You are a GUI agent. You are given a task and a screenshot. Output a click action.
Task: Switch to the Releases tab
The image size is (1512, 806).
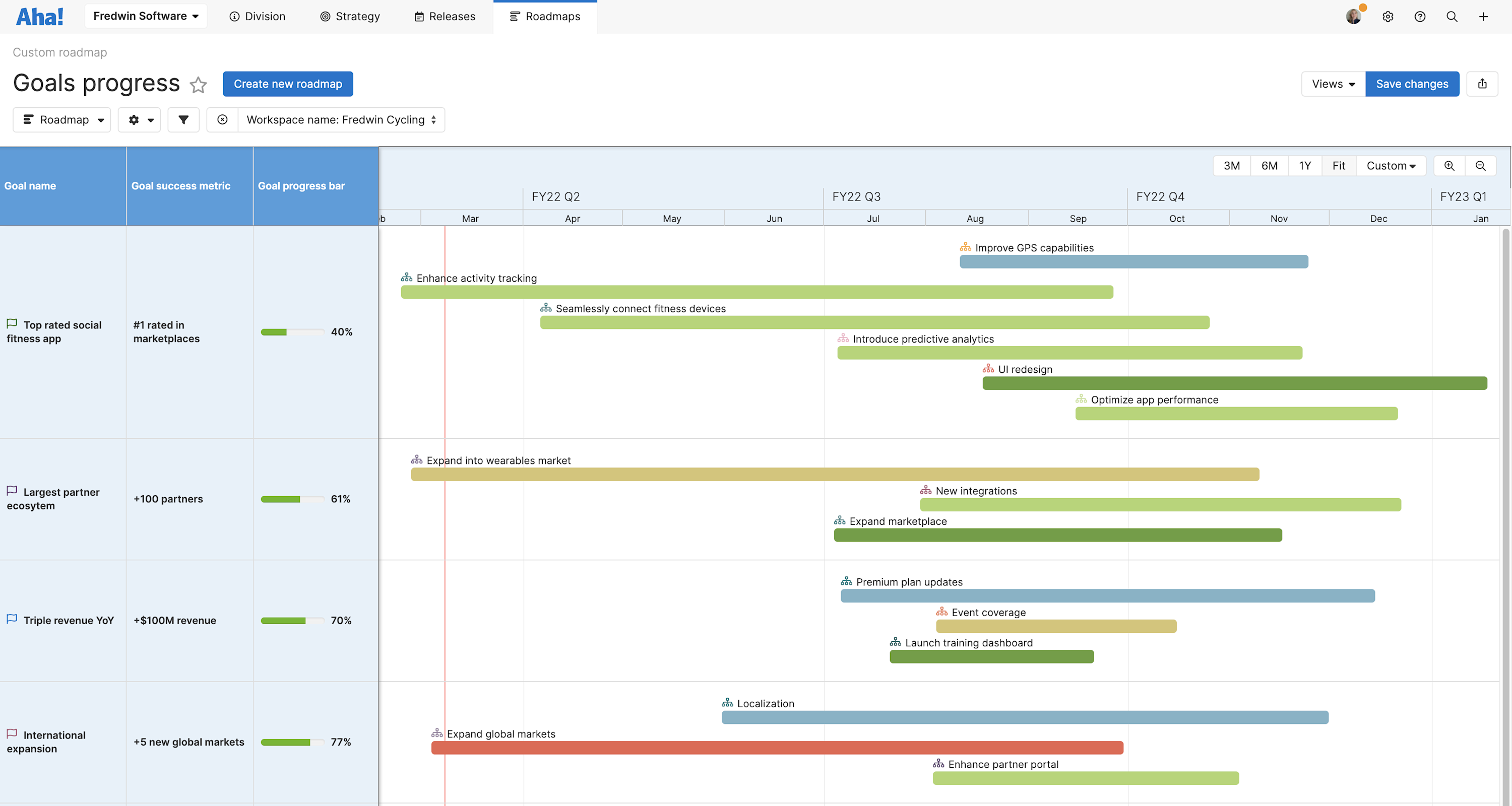[x=446, y=17]
